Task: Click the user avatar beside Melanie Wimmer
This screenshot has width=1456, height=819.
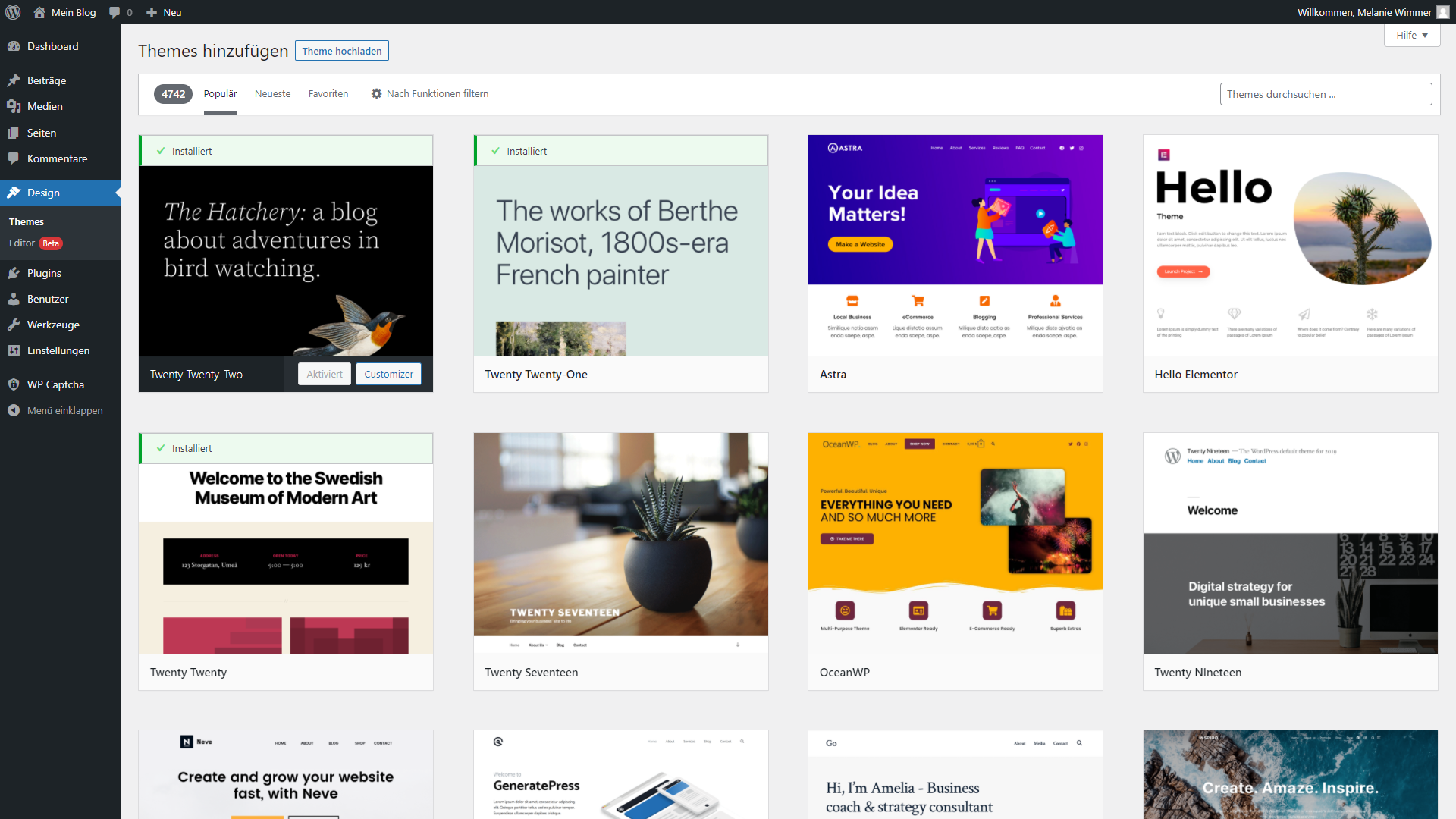Action: (1442, 12)
